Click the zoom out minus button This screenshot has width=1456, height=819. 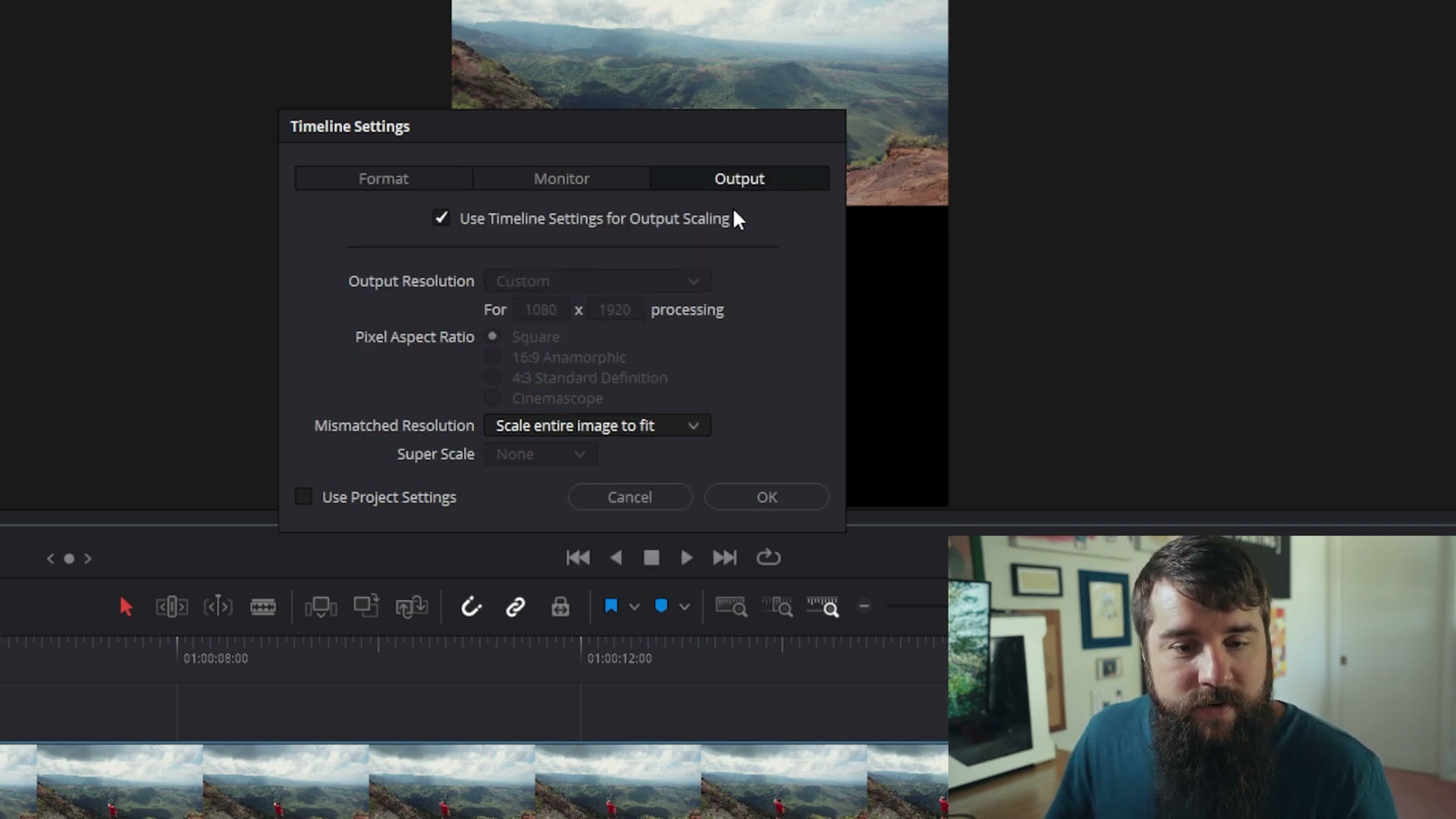864,606
